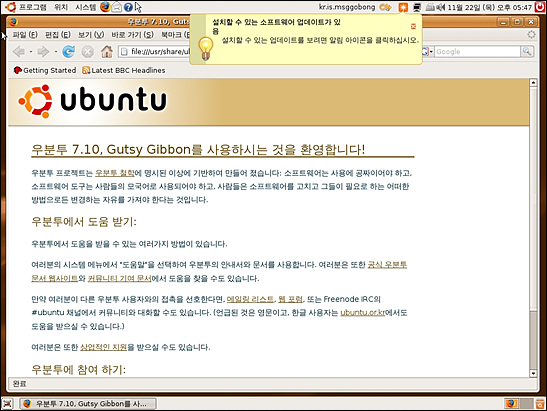Follow the 메일링 리스트 link
Image resolution: width=547 pixels, height=411 pixels.
250,299
